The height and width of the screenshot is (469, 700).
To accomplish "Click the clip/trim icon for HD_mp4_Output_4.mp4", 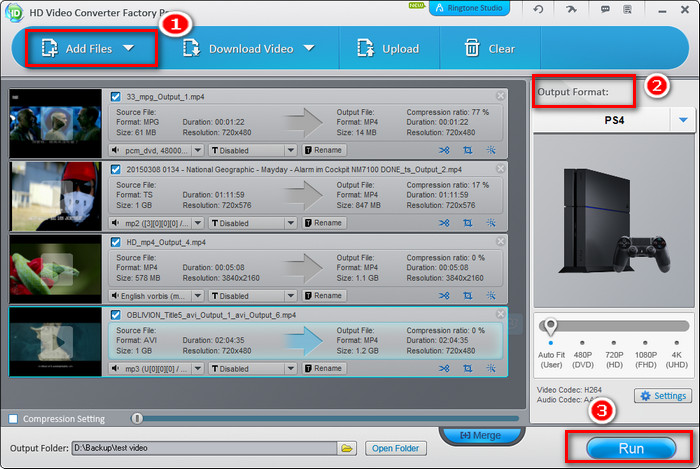I will pyautogui.click(x=444, y=296).
